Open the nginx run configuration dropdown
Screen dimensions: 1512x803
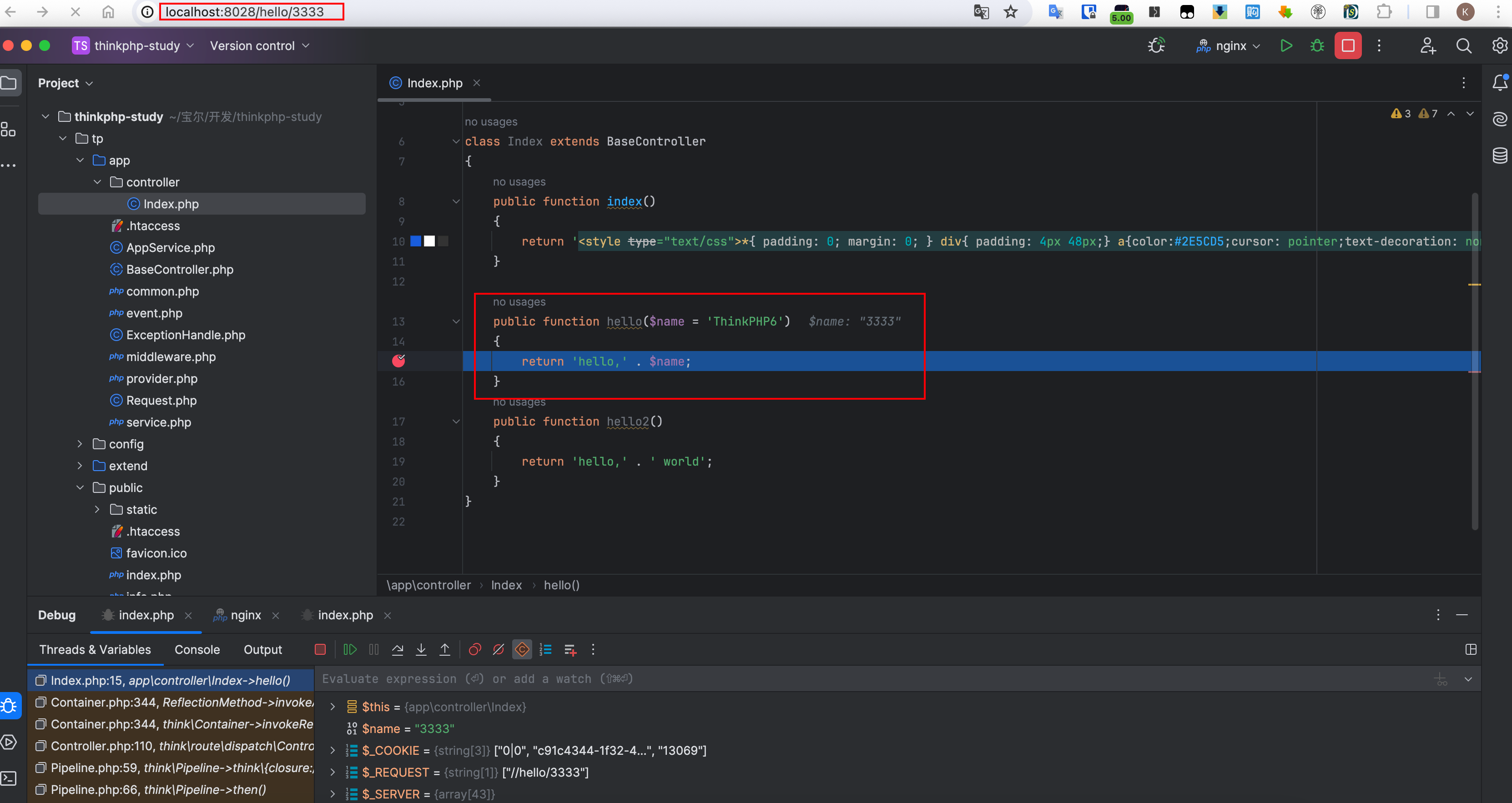point(1229,46)
